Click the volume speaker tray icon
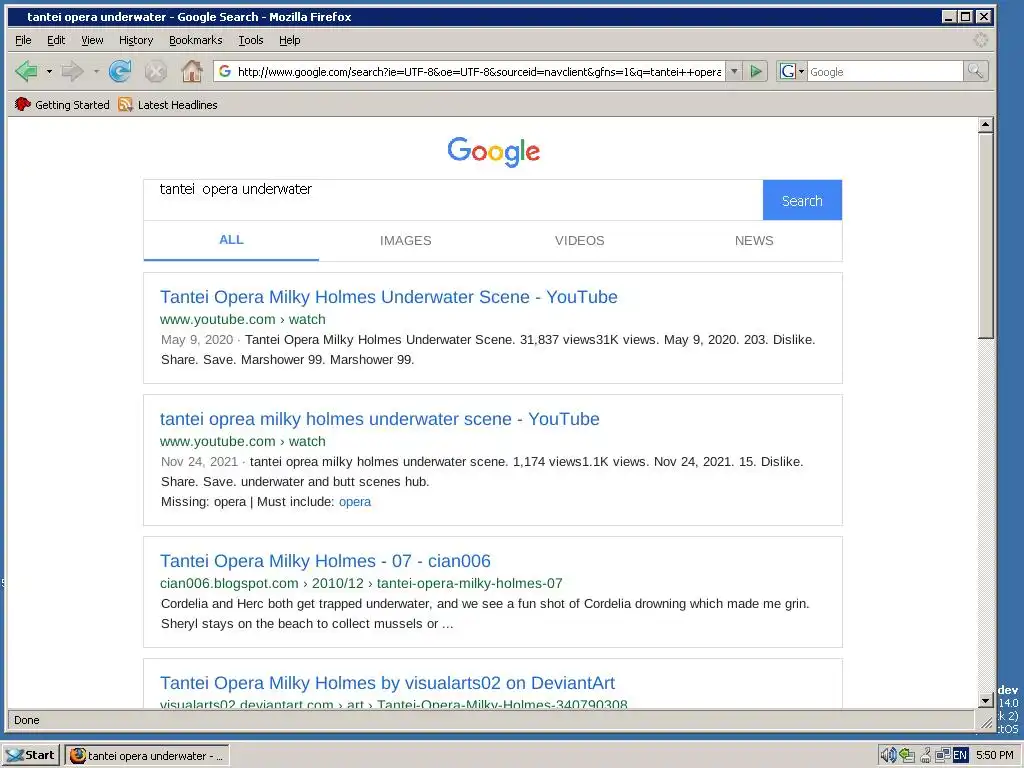This screenshot has width=1024, height=768. click(x=888, y=756)
